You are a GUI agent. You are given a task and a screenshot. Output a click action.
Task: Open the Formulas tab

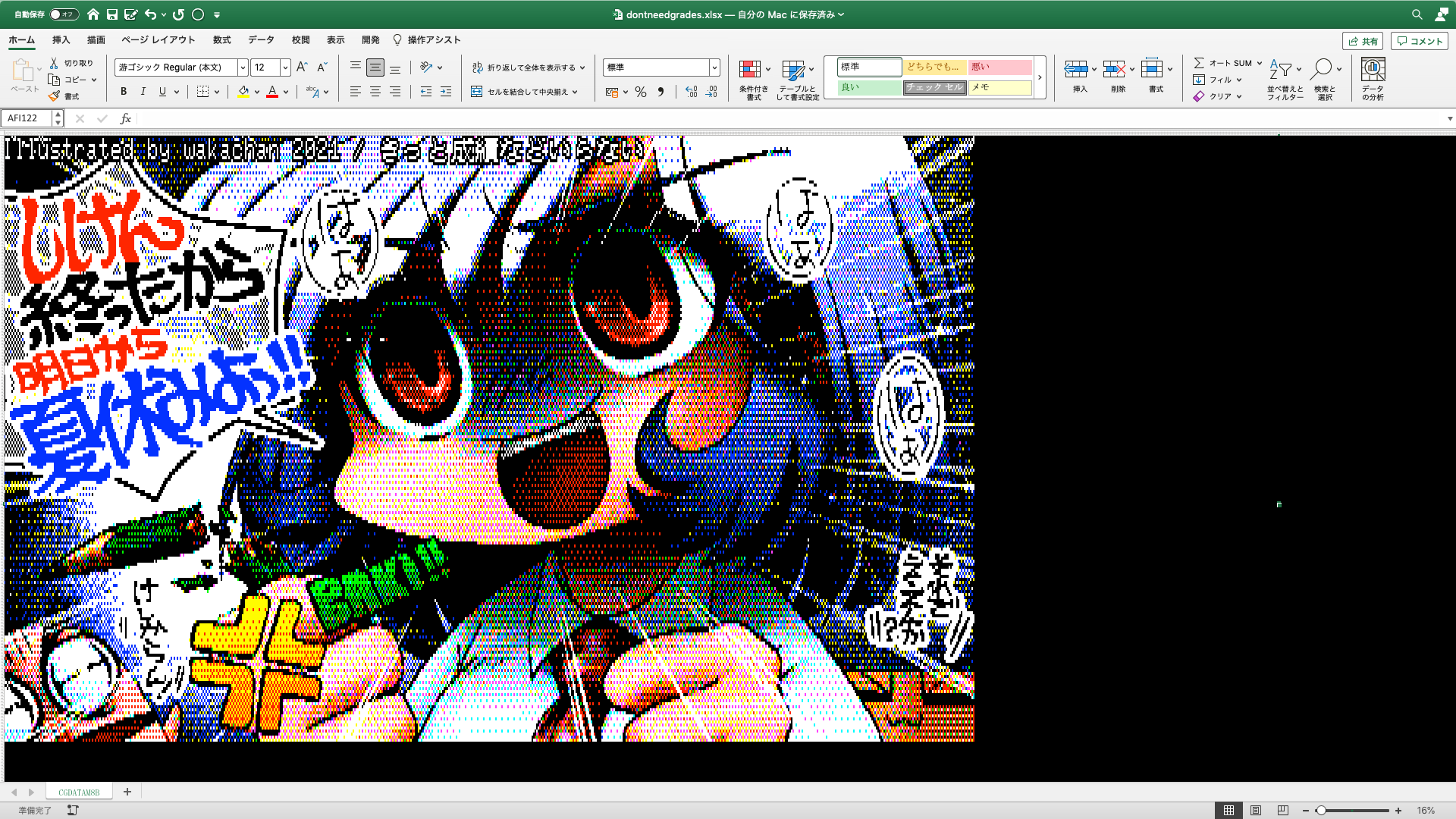(221, 40)
